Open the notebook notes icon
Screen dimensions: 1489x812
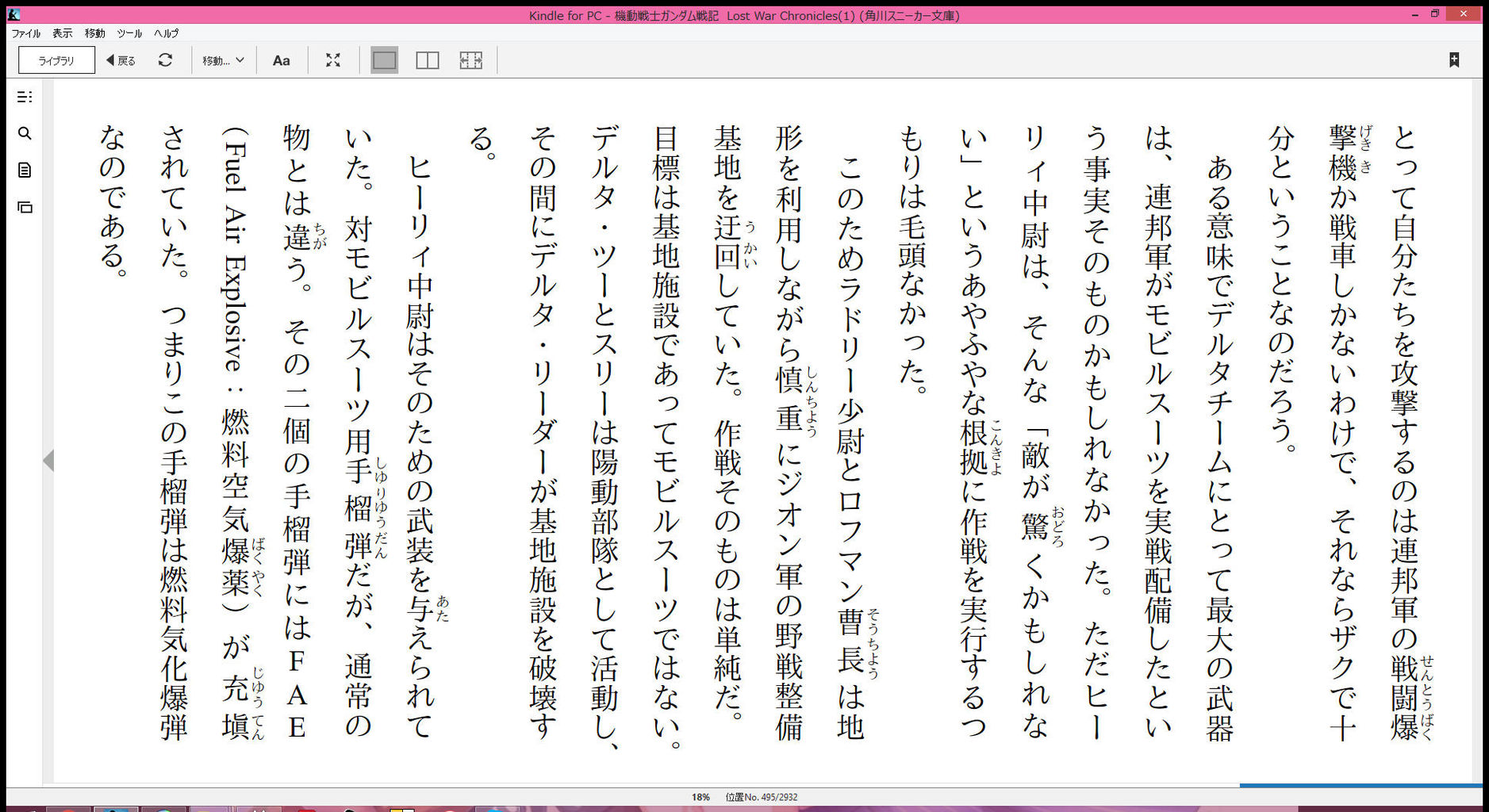[25, 170]
